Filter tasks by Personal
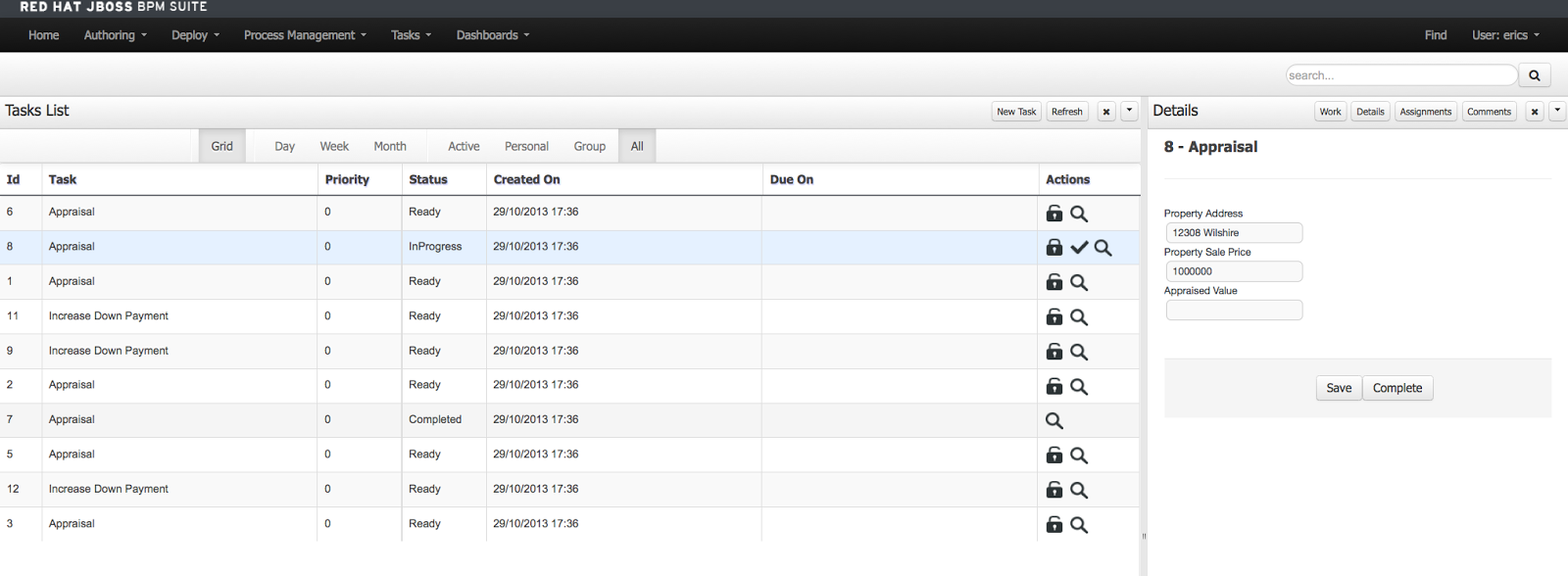 tap(526, 146)
